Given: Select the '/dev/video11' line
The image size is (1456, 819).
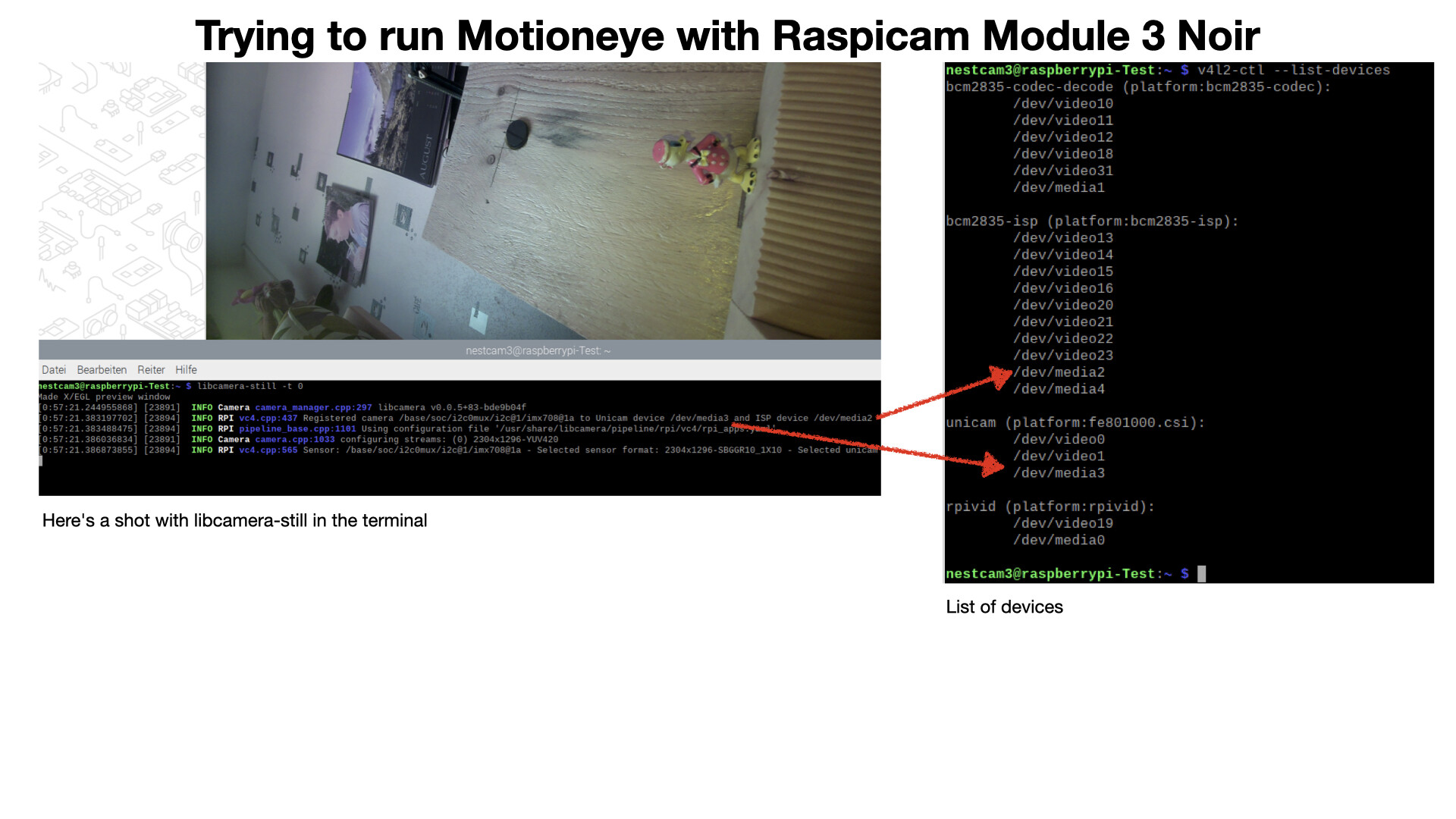Looking at the screenshot, I should pyautogui.click(x=1063, y=121).
